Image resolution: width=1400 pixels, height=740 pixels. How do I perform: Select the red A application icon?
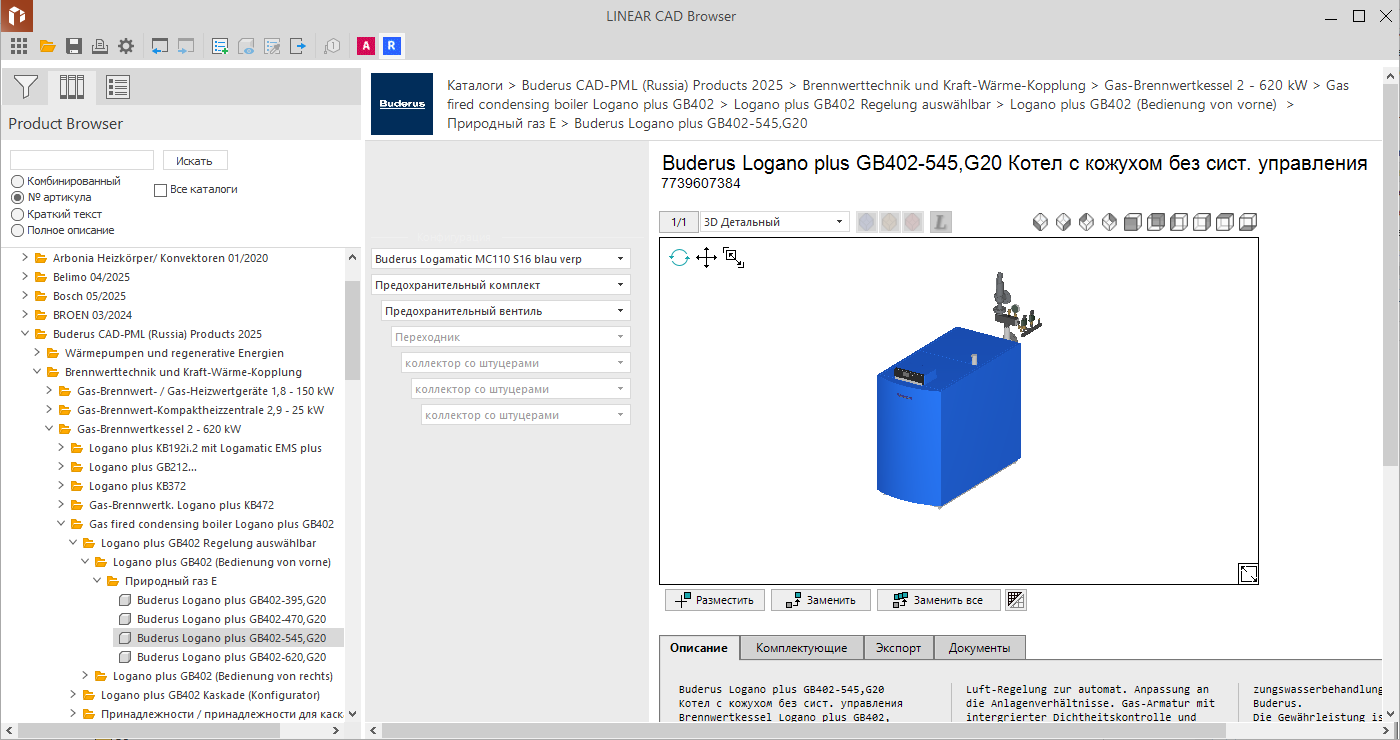(366, 46)
